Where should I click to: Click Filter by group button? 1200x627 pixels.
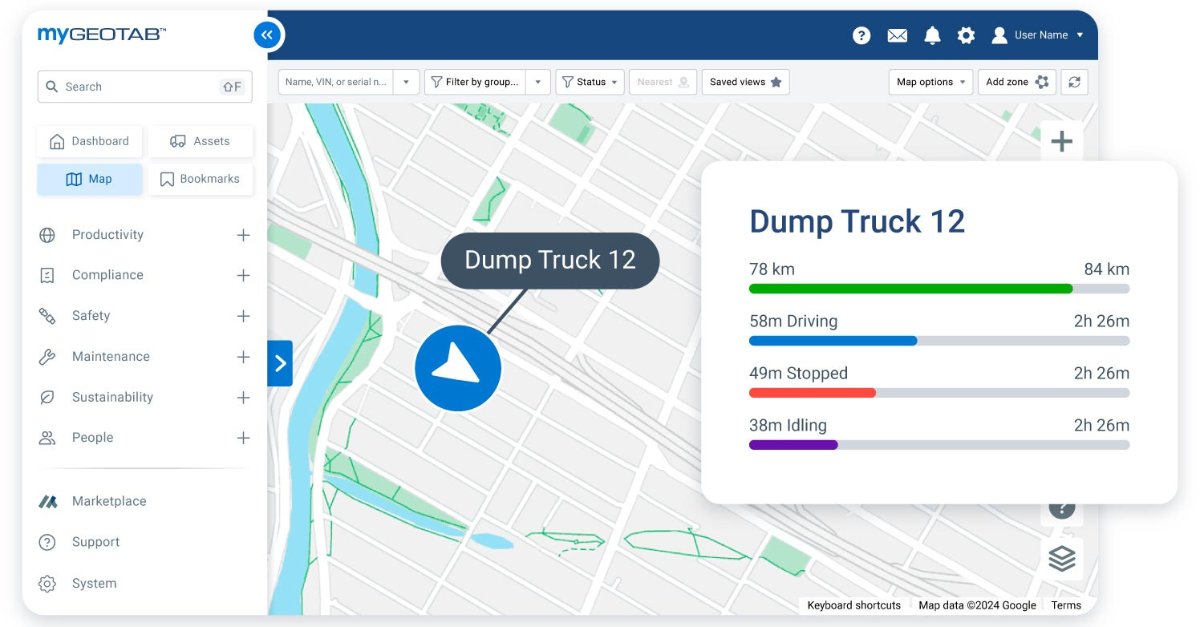coord(475,82)
